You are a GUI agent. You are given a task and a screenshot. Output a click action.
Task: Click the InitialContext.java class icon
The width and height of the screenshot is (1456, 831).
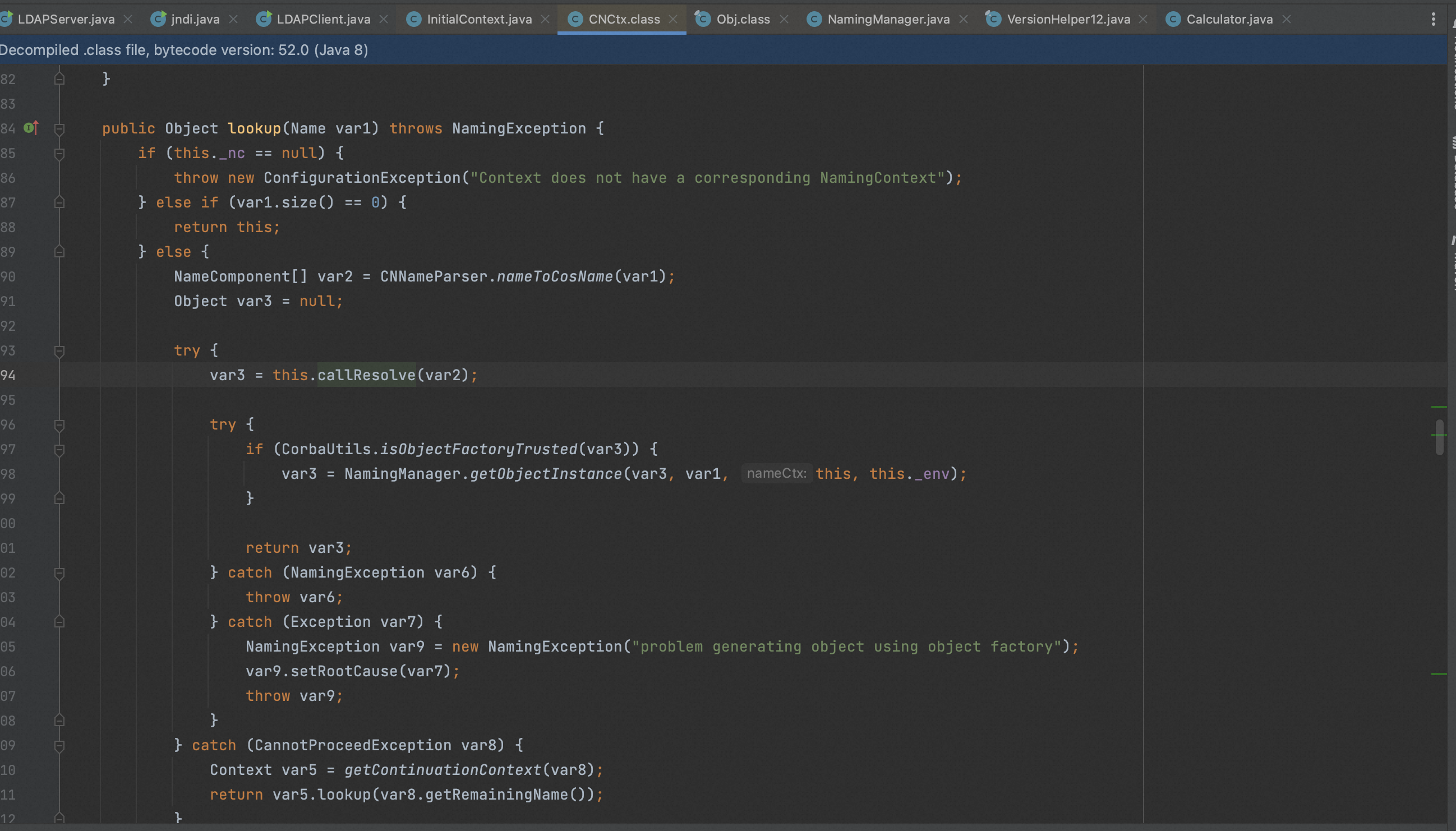[x=414, y=20]
